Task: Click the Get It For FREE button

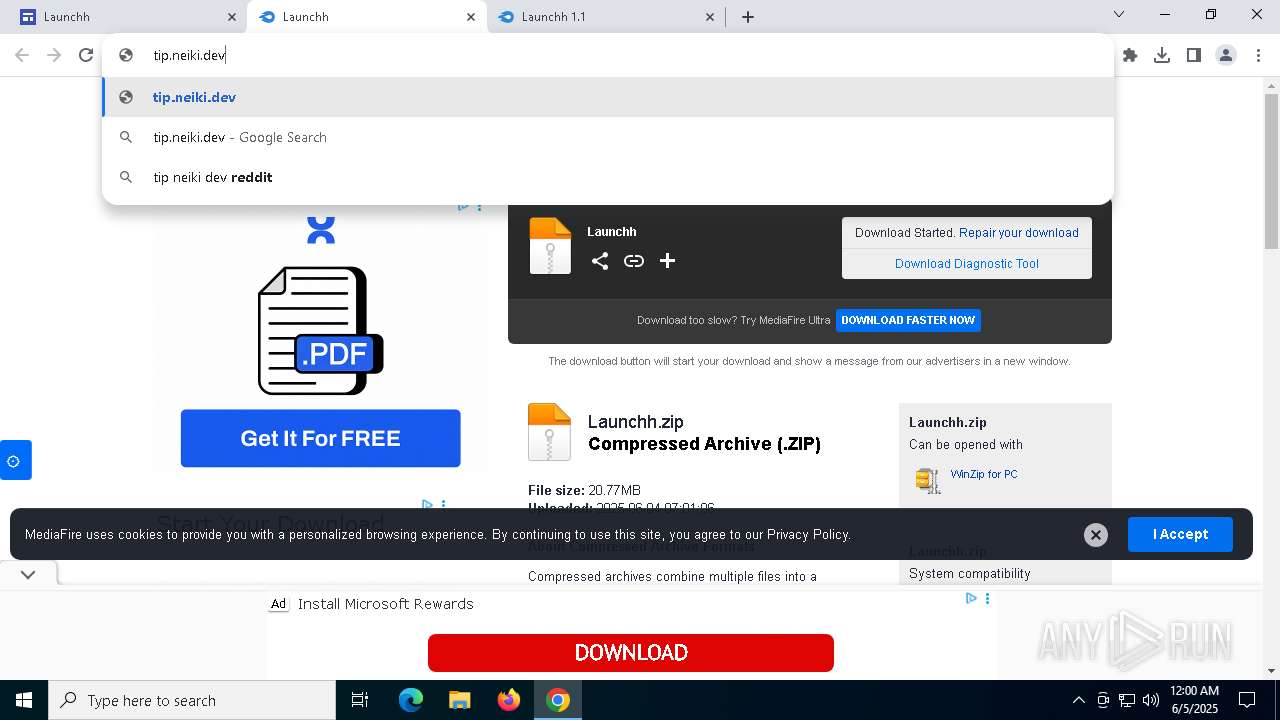Action: pos(320,438)
